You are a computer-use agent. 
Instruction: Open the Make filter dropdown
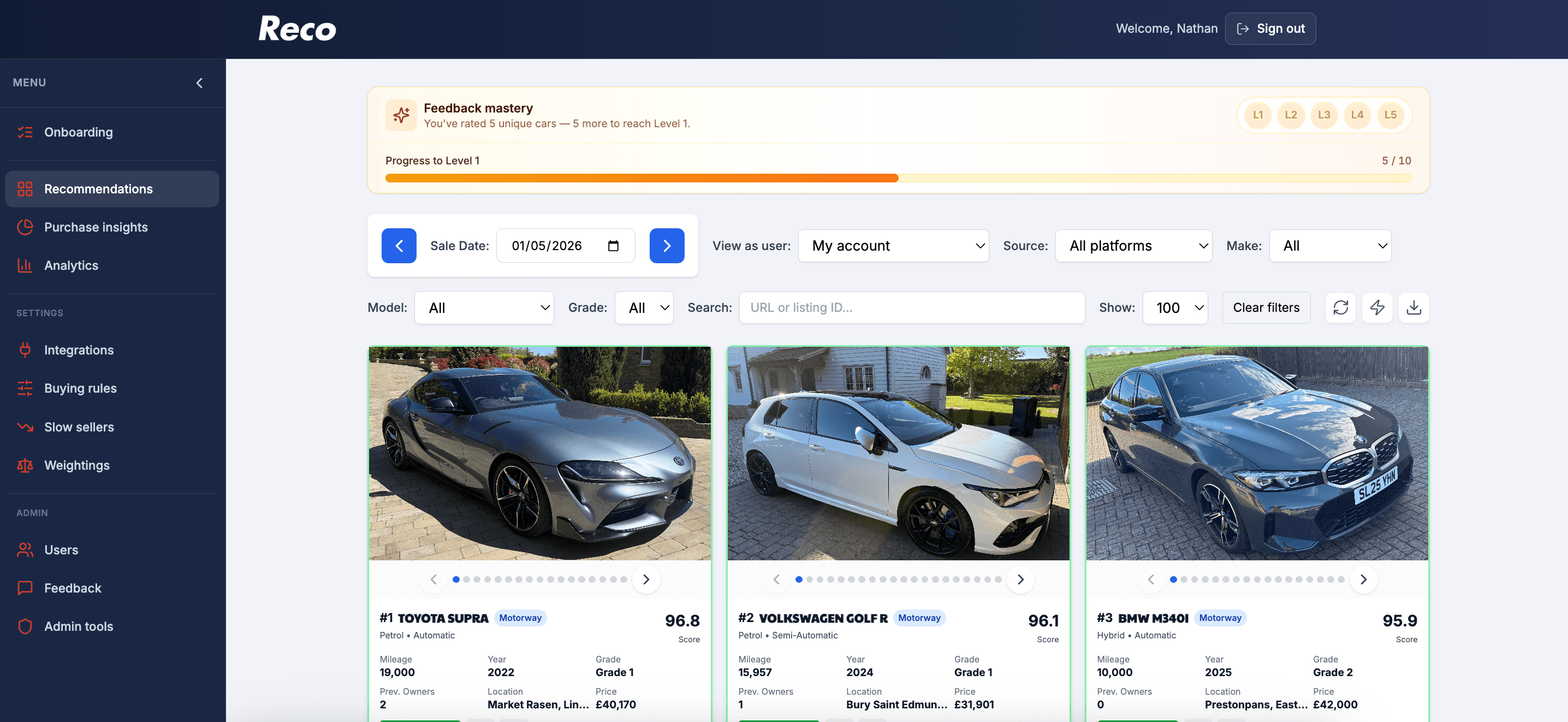click(x=1330, y=246)
